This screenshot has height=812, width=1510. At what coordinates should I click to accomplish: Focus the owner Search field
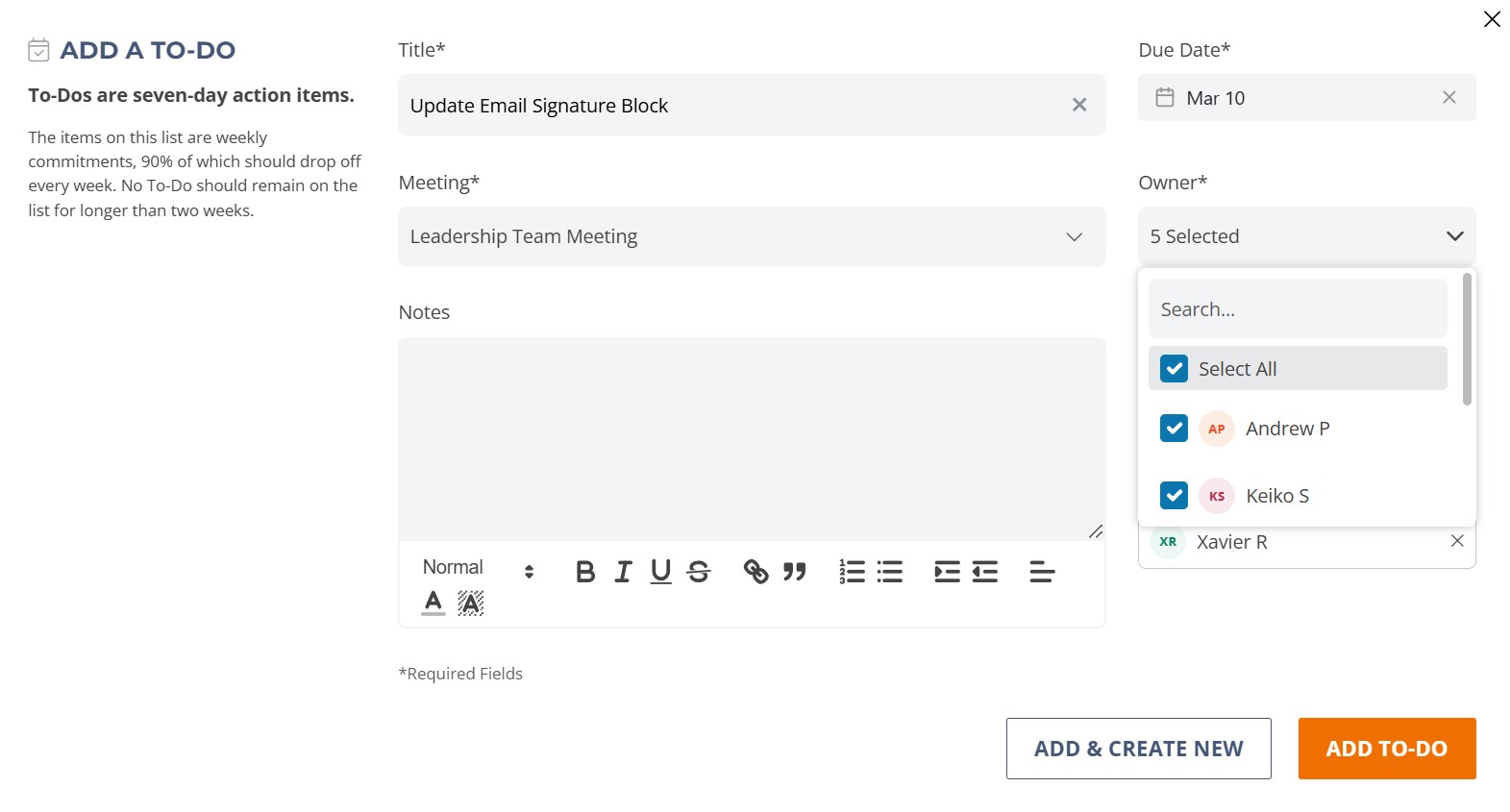tap(1298, 309)
